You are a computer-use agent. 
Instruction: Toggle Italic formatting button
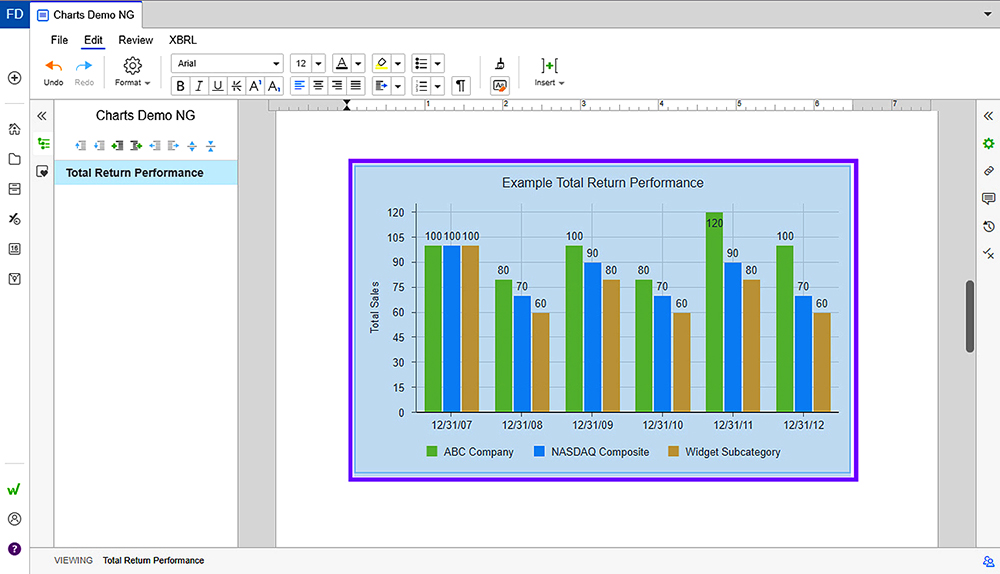[199, 86]
